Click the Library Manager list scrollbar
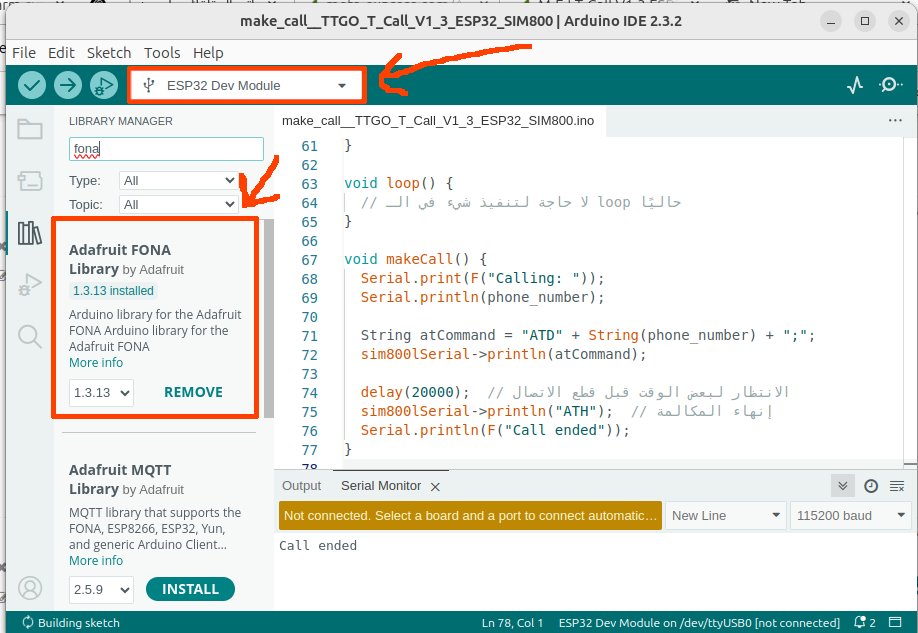The height and width of the screenshot is (633, 918). pyautogui.click(x=269, y=319)
